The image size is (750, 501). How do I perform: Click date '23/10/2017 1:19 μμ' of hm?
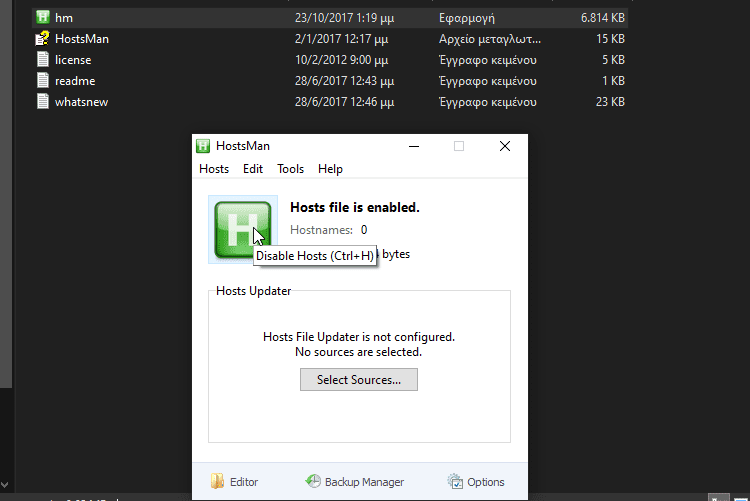(x=344, y=18)
